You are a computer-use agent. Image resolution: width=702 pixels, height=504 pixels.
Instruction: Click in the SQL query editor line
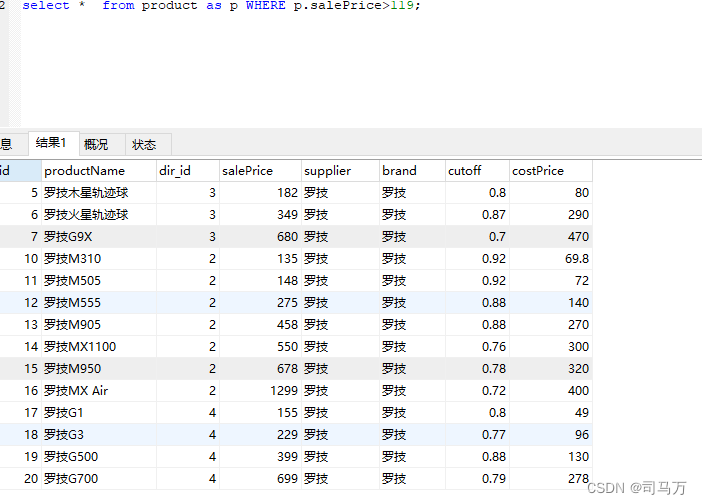pos(222,6)
